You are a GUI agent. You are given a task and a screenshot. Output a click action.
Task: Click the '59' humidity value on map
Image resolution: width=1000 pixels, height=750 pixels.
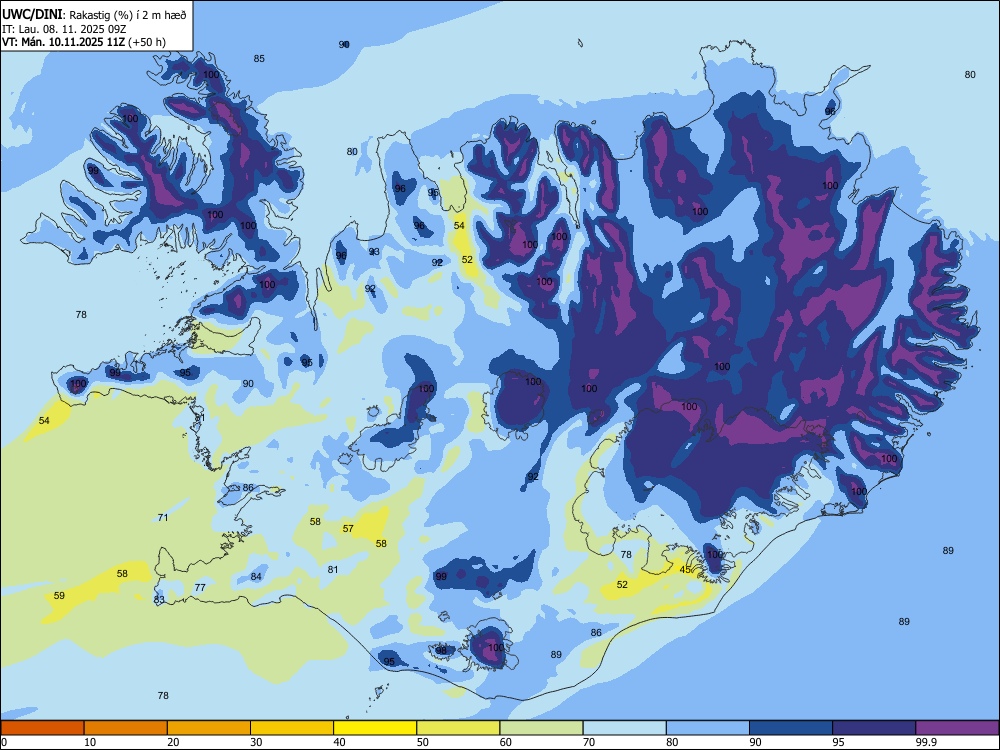pyautogui.click(x=59, y=596)
